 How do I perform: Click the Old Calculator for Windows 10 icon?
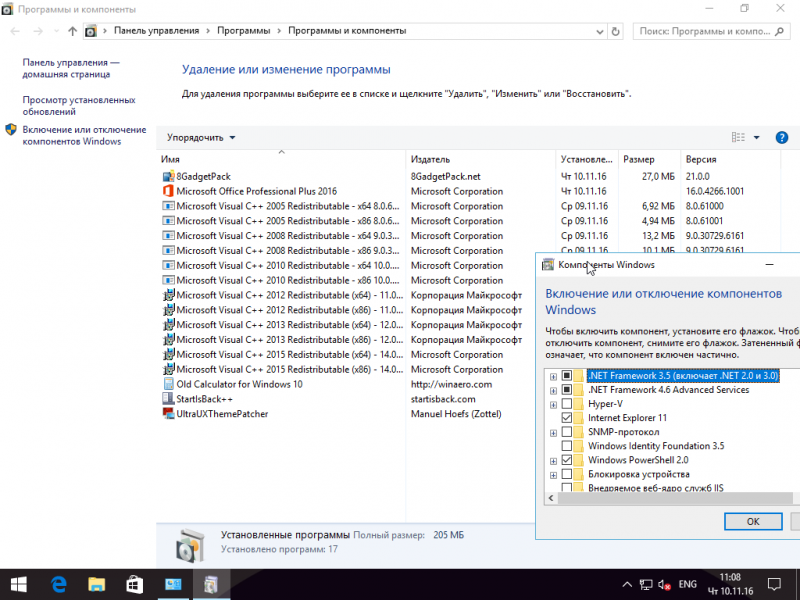168,384
